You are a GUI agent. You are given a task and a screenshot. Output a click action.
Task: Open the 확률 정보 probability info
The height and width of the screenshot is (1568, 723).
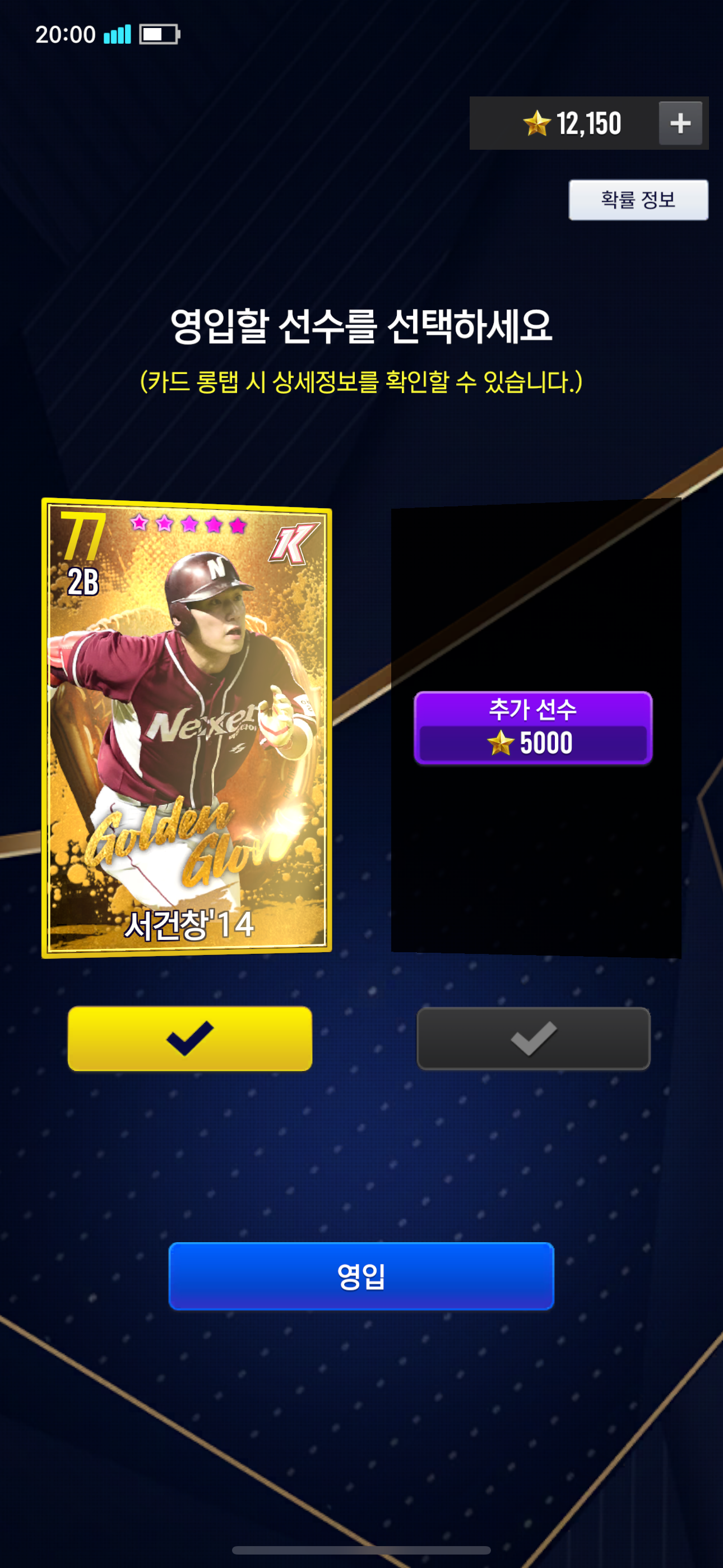point(638,200)
